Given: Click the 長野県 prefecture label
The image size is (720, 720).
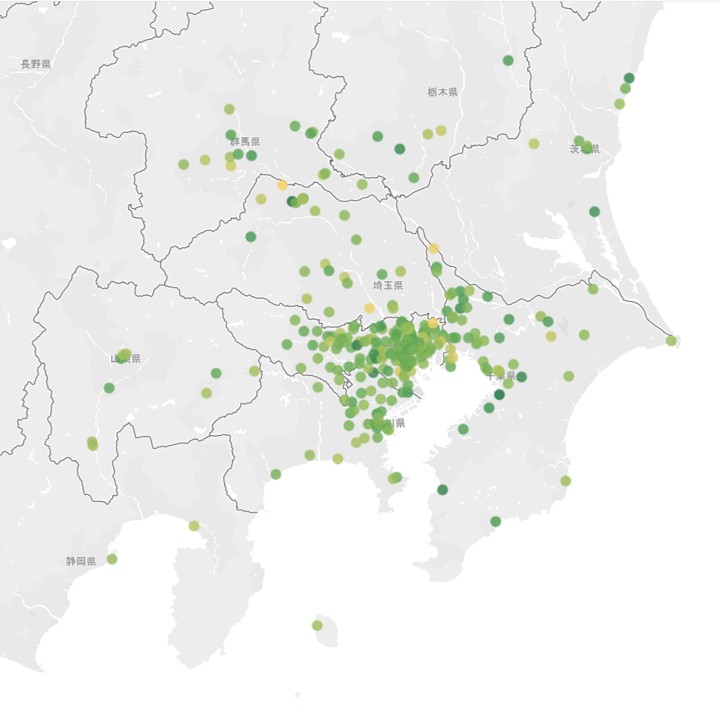Looking at the screenshot, I should pyautogui.click(x=35, y=64).
